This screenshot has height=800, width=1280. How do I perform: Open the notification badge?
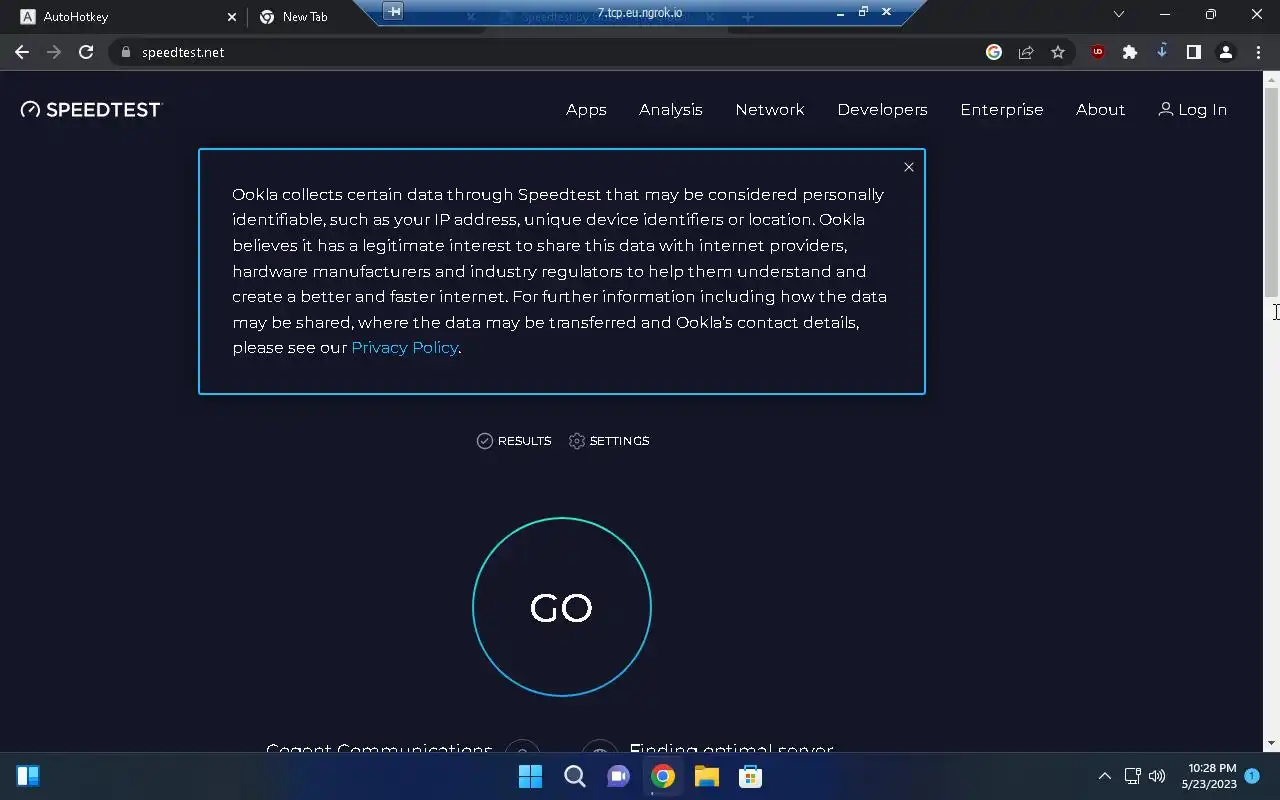coord(1252,775)
